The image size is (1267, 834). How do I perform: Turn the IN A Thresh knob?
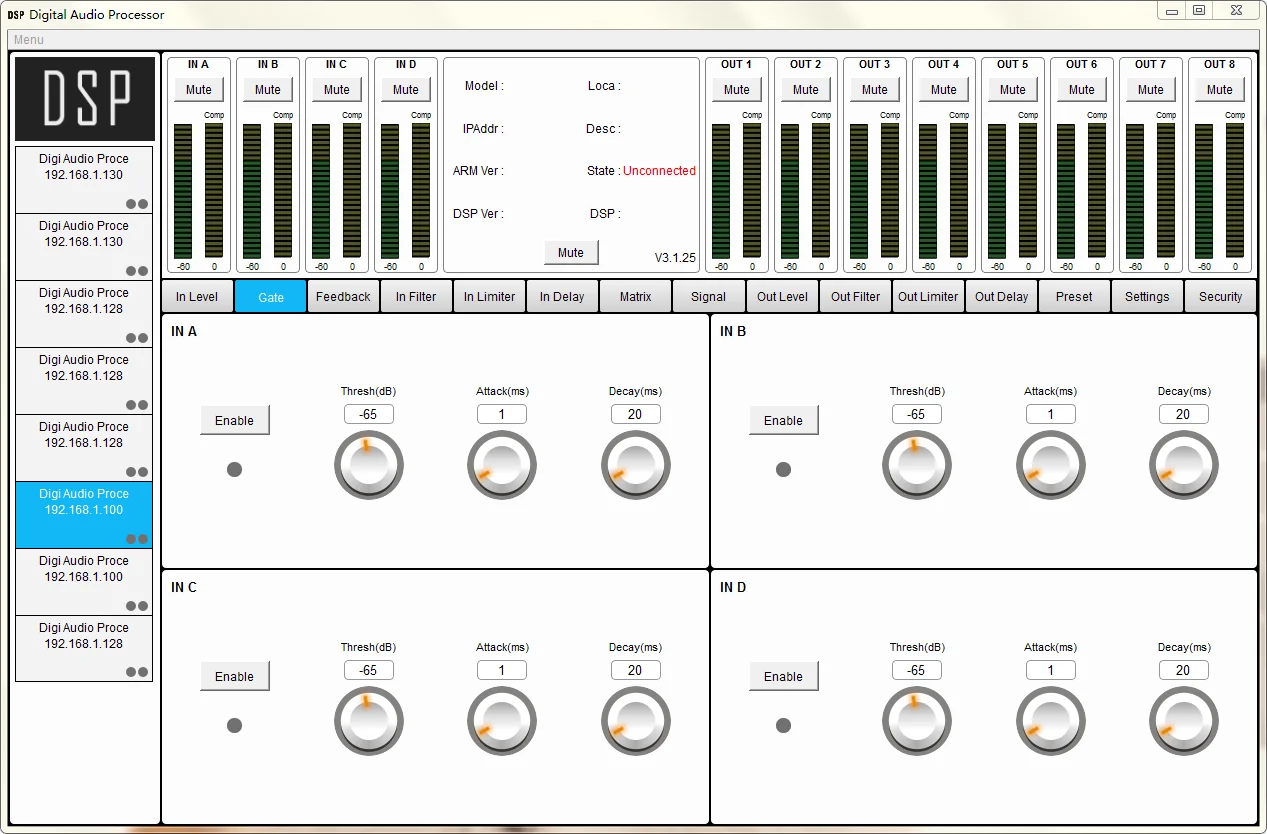pos(369,465)
